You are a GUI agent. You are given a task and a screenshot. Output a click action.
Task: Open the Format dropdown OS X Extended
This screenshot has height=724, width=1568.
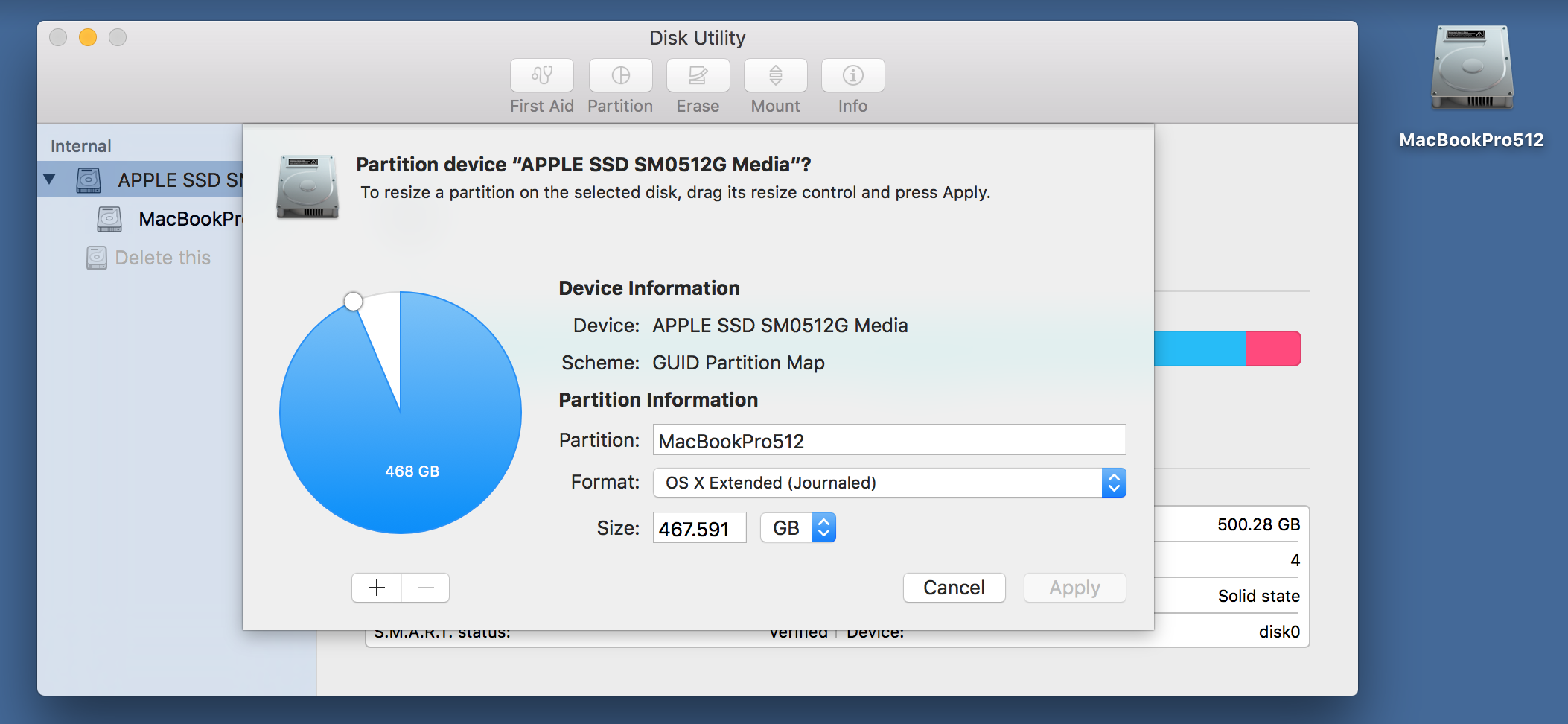click(x=889, y=483)
